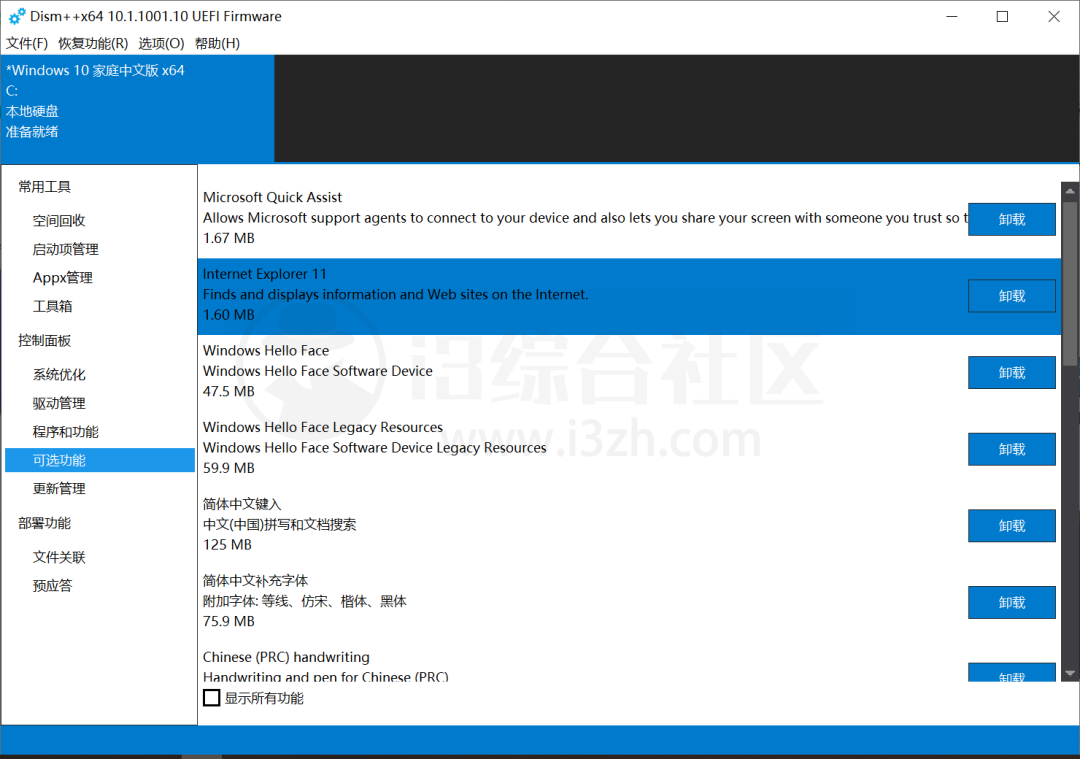Open 程序和功能 in the sidebar

(65, 432)
